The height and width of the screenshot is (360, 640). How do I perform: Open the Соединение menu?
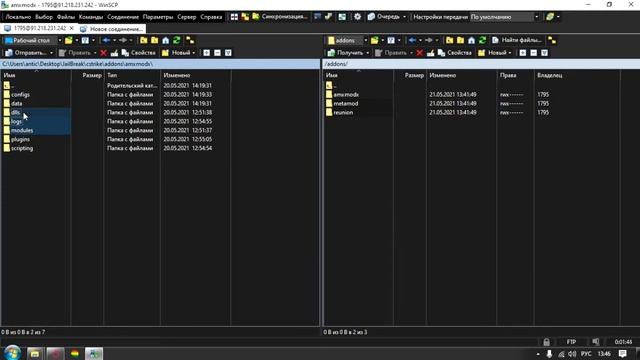pyautogui.click(x=123, y=17)
